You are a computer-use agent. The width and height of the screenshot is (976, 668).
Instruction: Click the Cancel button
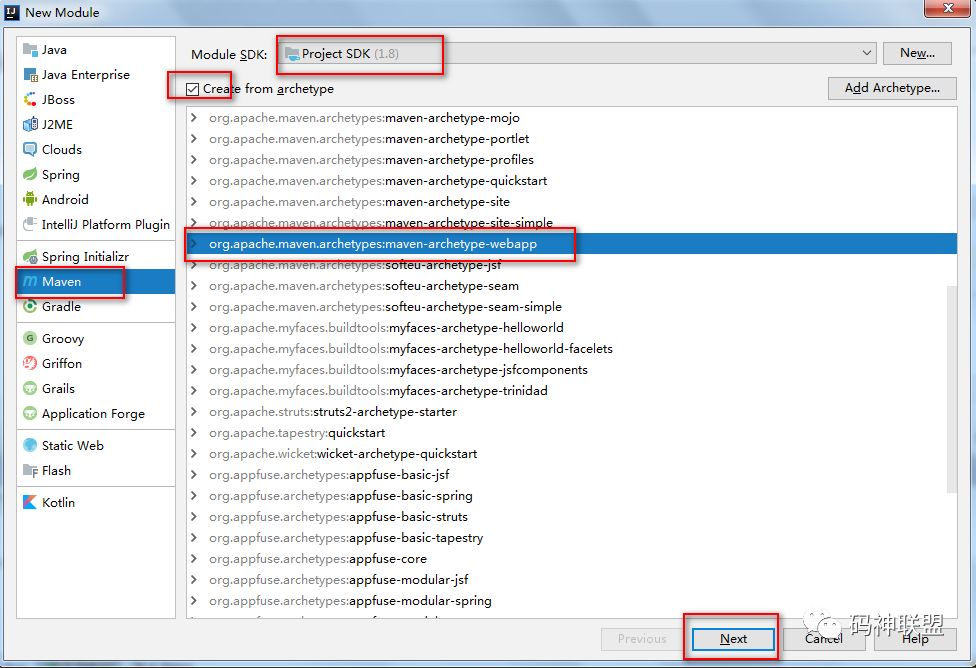coord(824,639)
